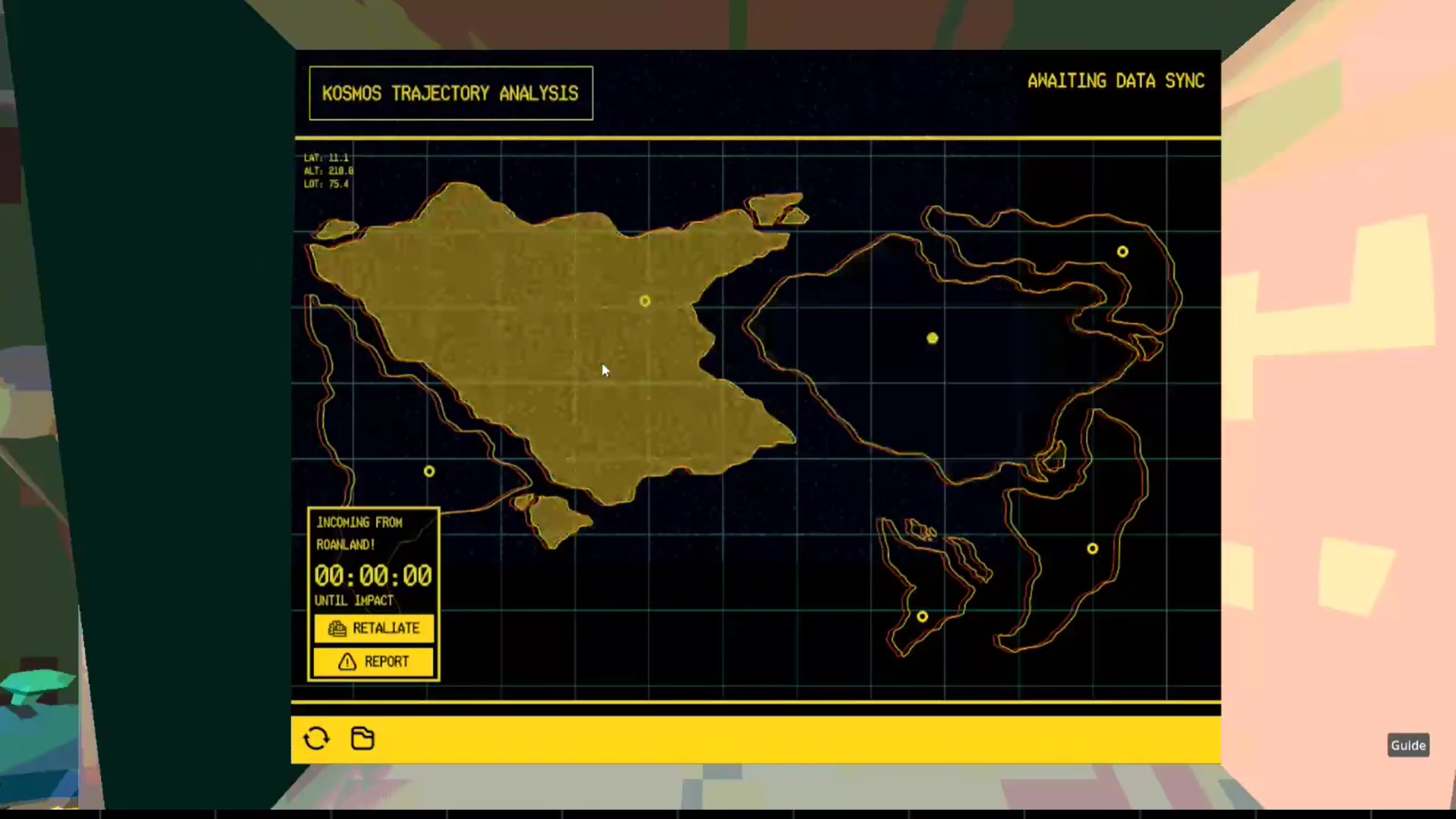
Task: Select ring marker above the incoming alert panel
Action: click(x=429, y=472)
